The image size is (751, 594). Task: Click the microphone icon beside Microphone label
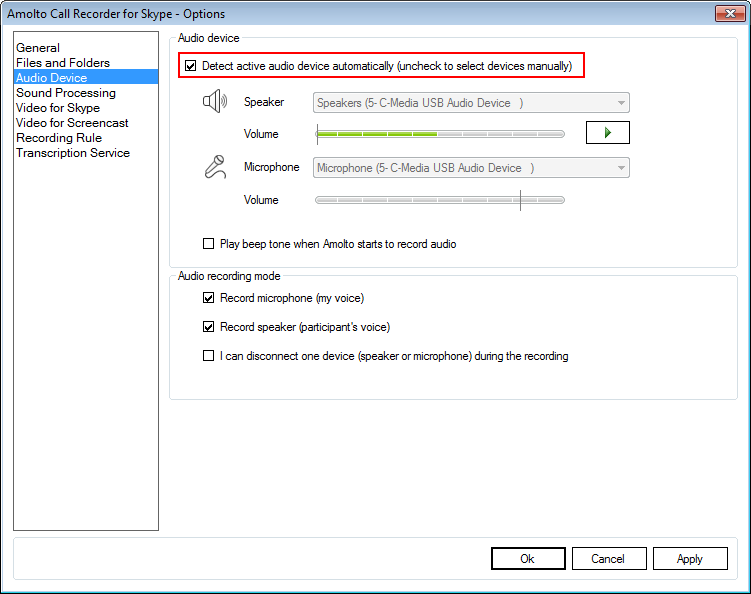215,167
